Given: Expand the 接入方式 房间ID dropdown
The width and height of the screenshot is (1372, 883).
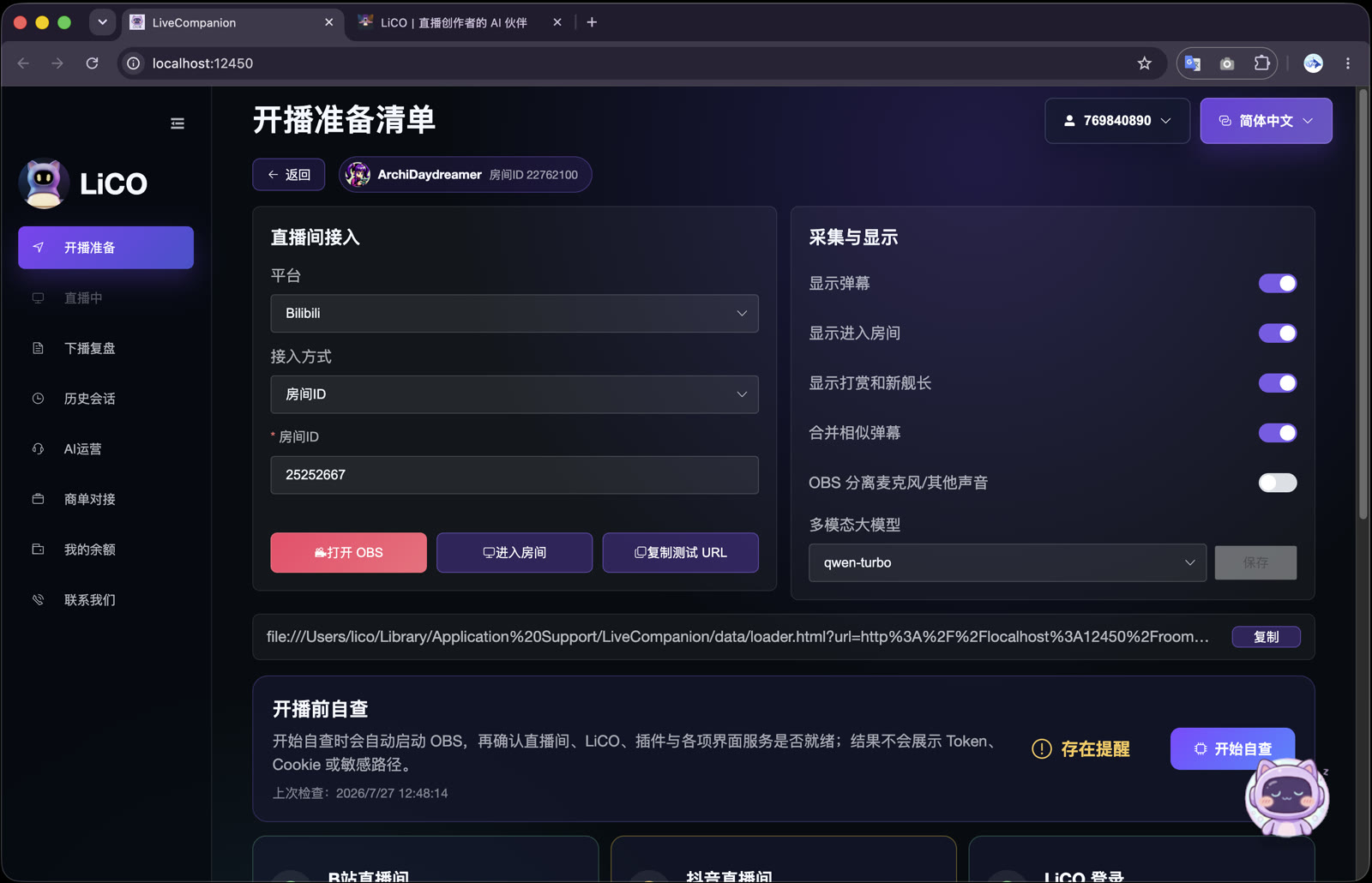Looking at the screenshot, I should (x=514, y=394).
